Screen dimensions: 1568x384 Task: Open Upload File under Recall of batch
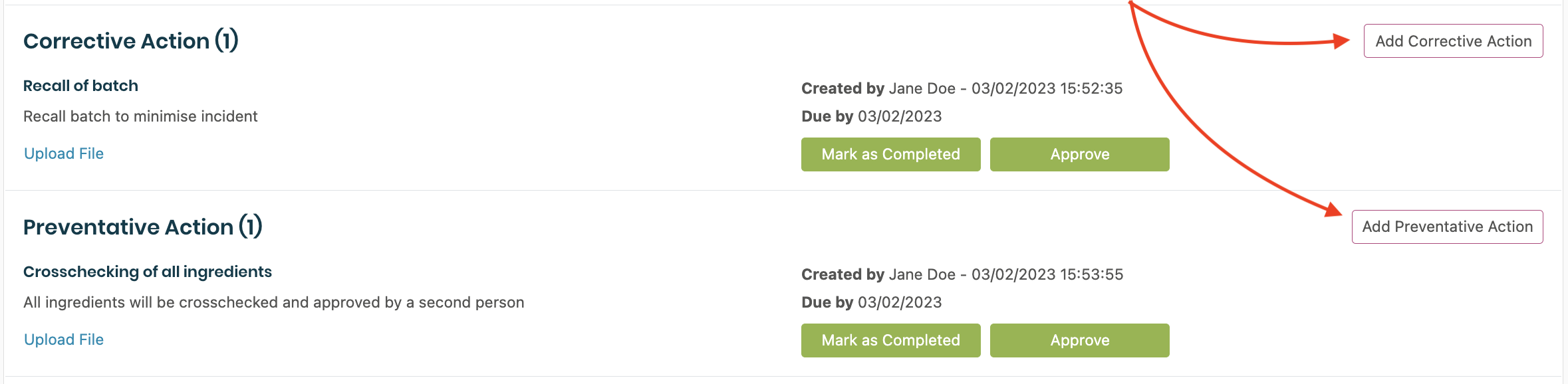coord(64,153)
